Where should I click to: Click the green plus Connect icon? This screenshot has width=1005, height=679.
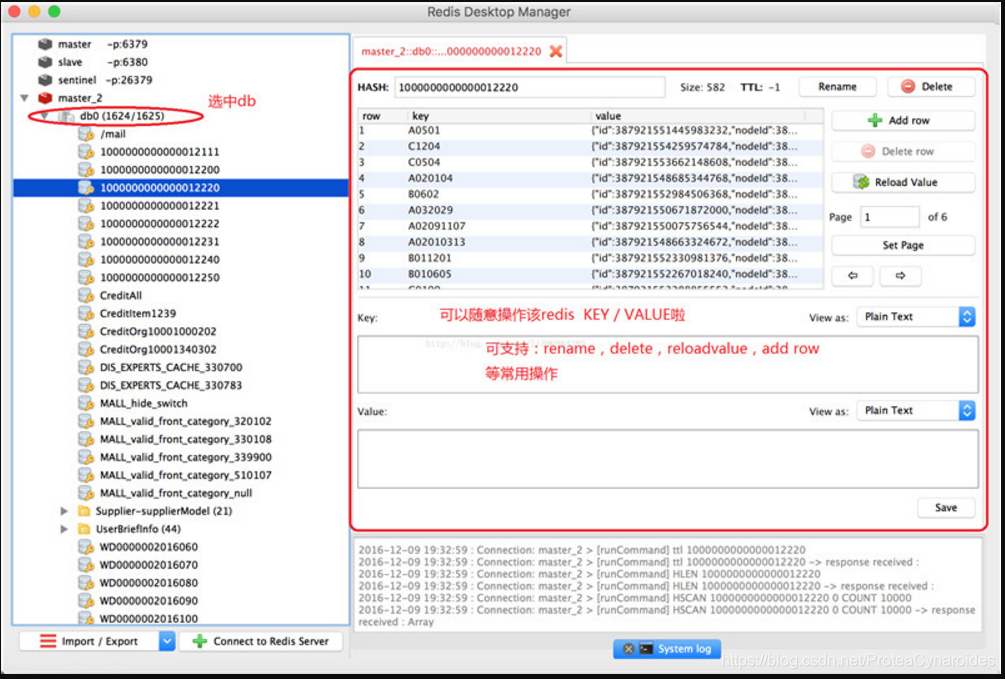tap(199, 641)
